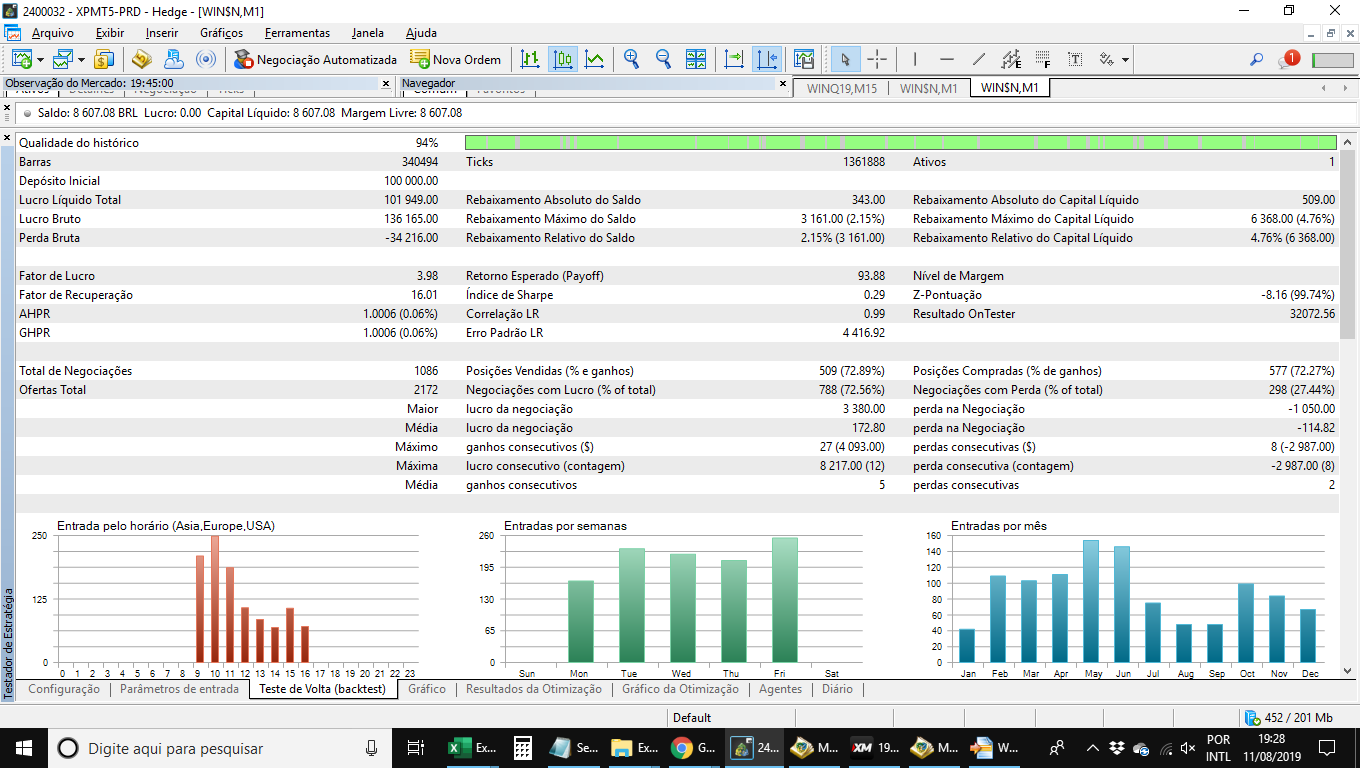The image size is (1360, 768).
Task: Select the inactive WIN$N,M1 chart tab
Action: 929,88
